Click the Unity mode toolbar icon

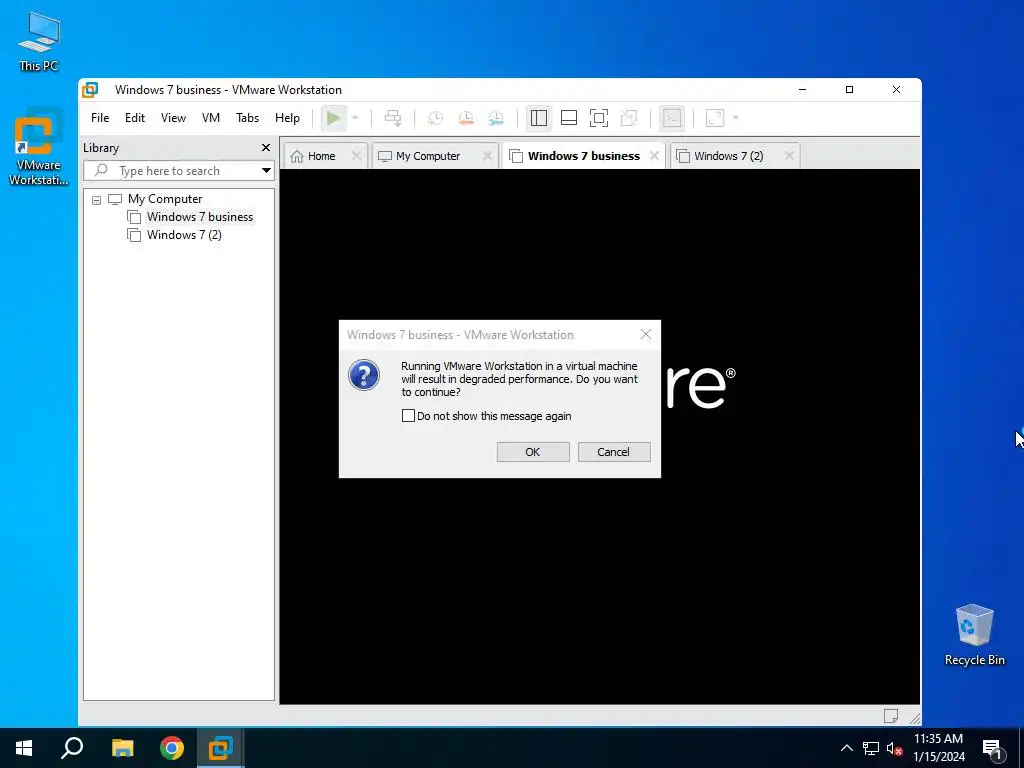point(629,118)
